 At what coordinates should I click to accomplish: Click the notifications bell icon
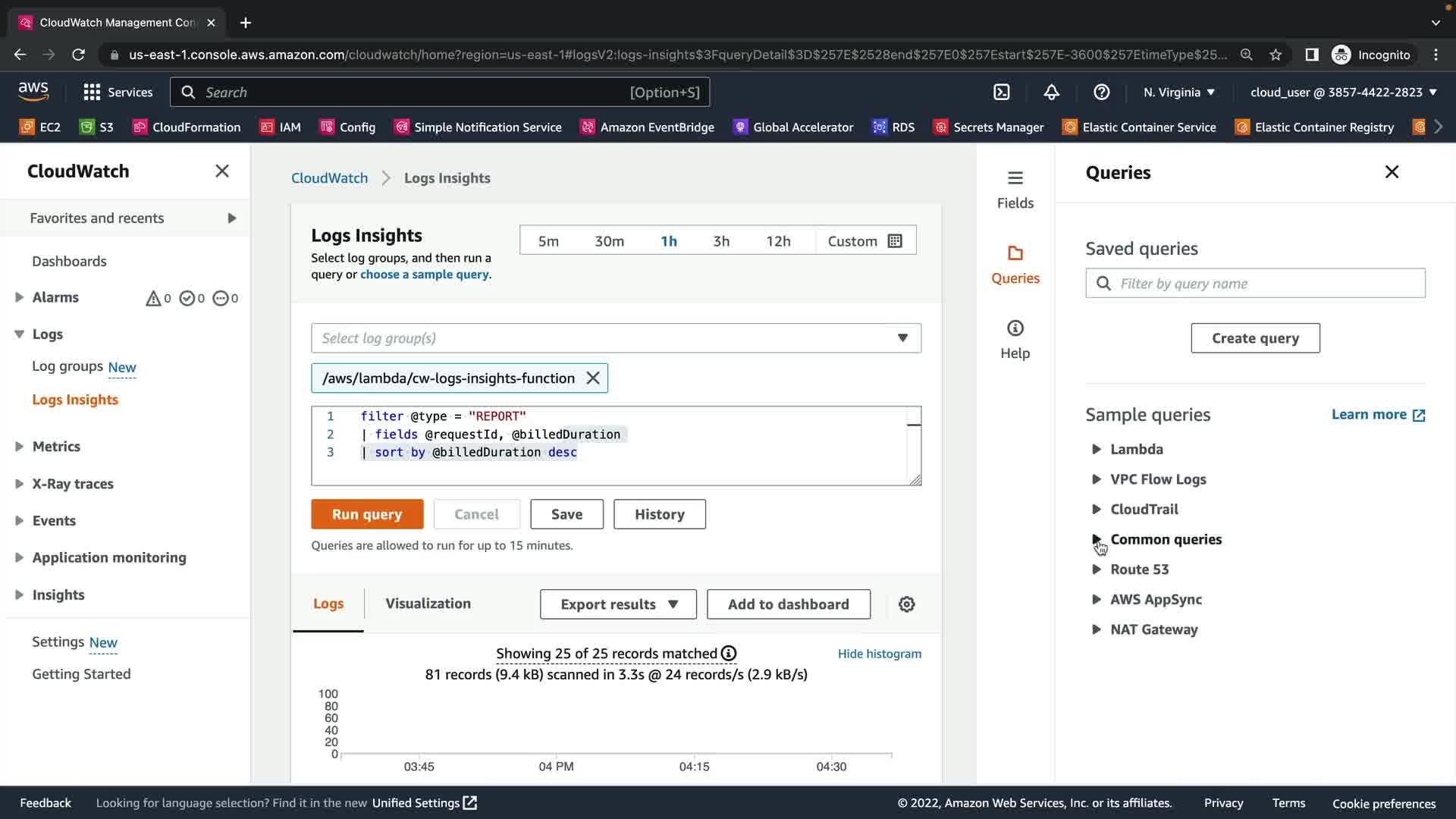pyautogui.click(x=1051, y=92)
